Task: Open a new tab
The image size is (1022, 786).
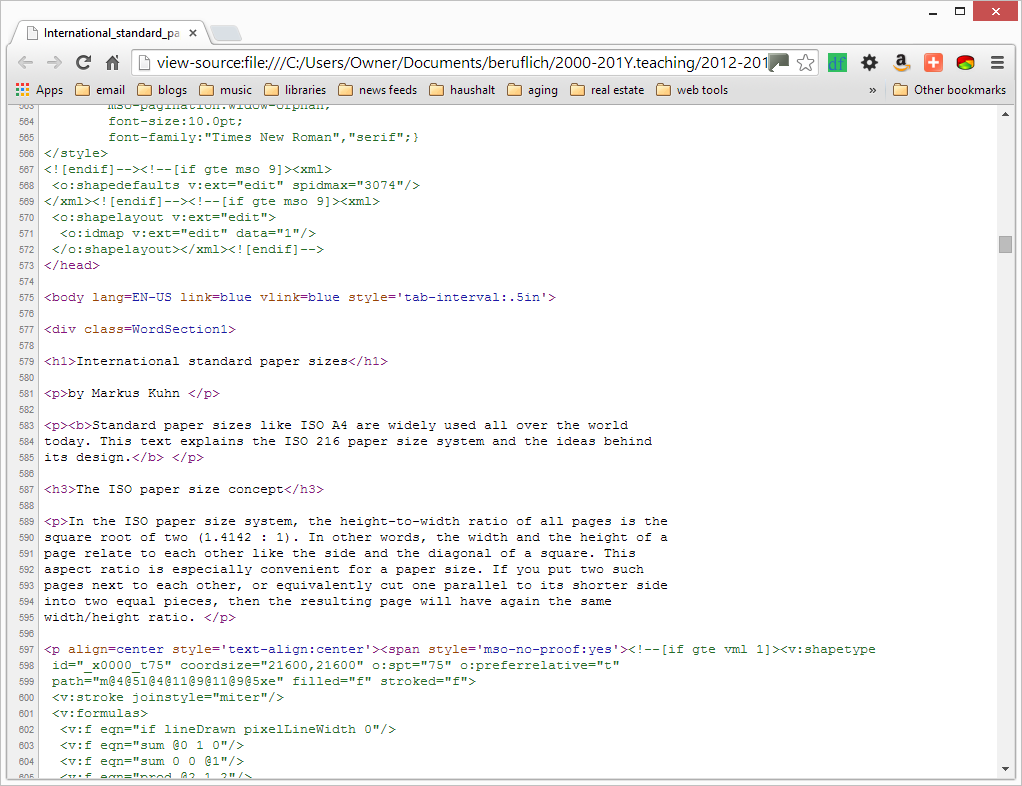Action: [x=226, y=33]
